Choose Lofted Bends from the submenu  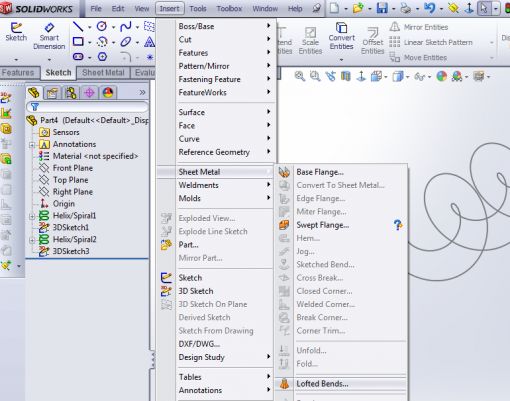(341, 384)
